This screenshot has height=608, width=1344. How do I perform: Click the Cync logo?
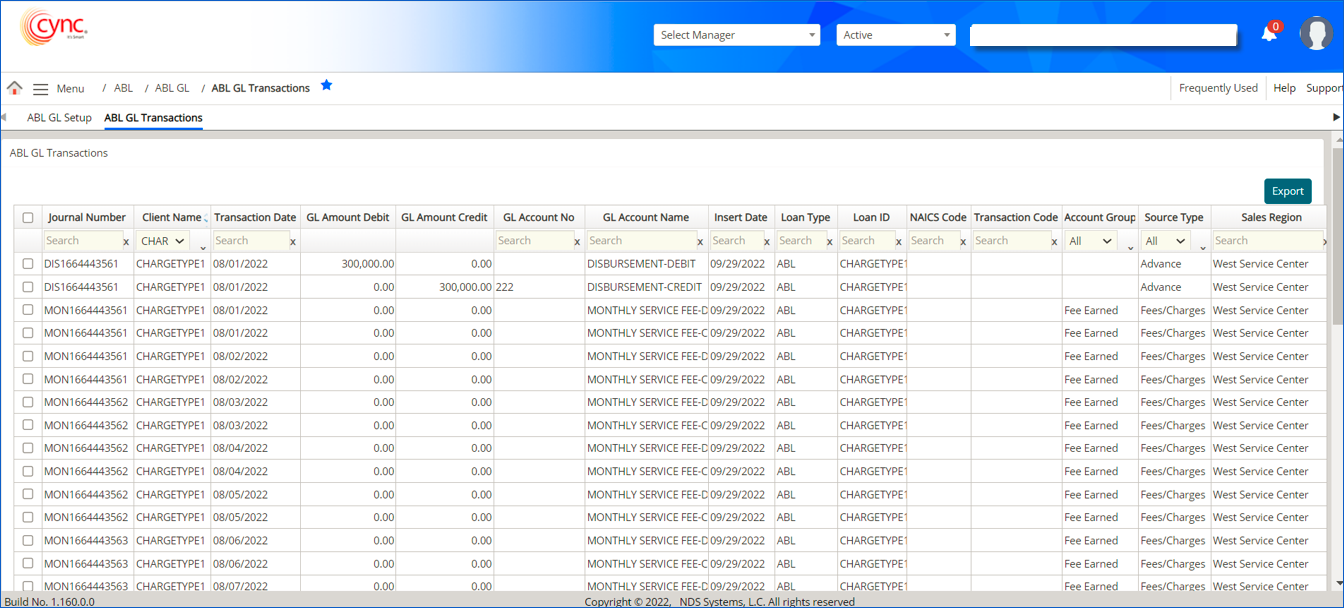click(x=54, y=28)
